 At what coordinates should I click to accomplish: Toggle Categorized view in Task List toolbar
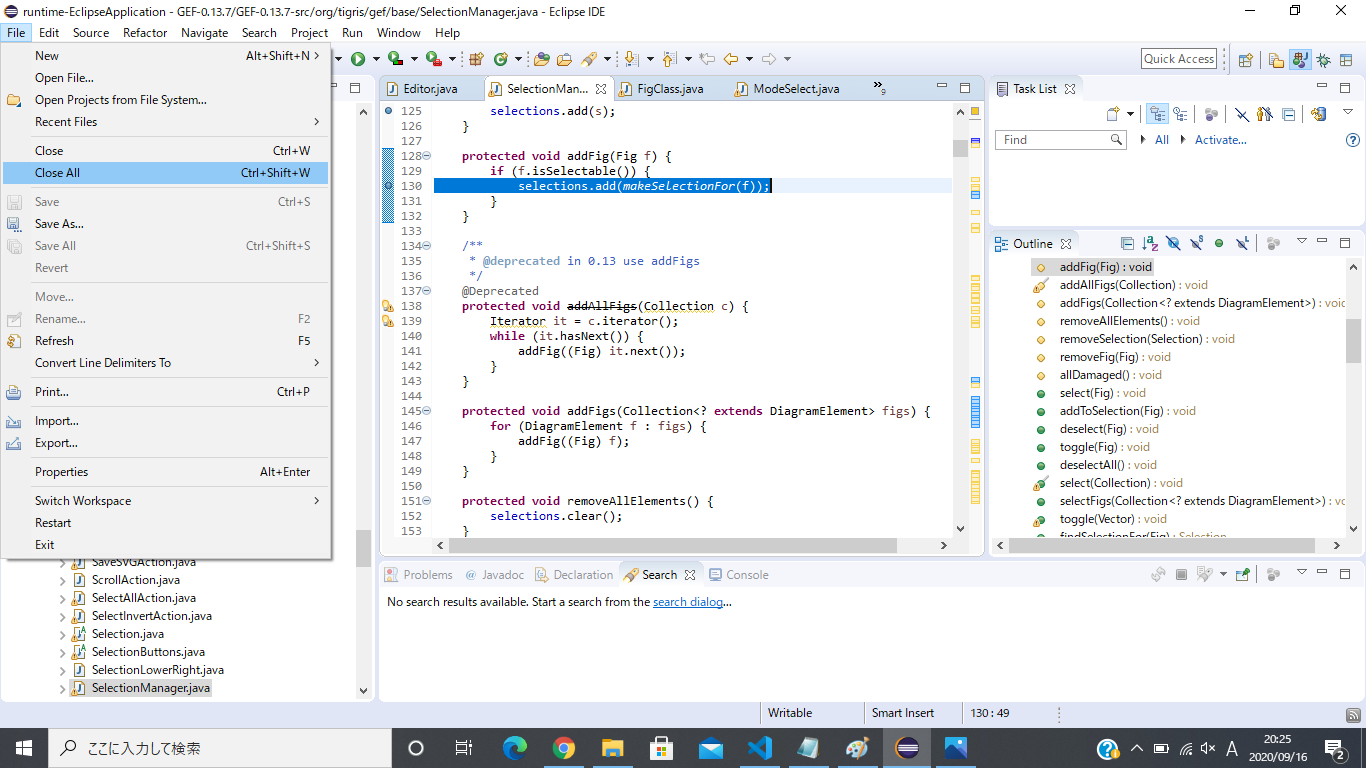[1157, 114]
